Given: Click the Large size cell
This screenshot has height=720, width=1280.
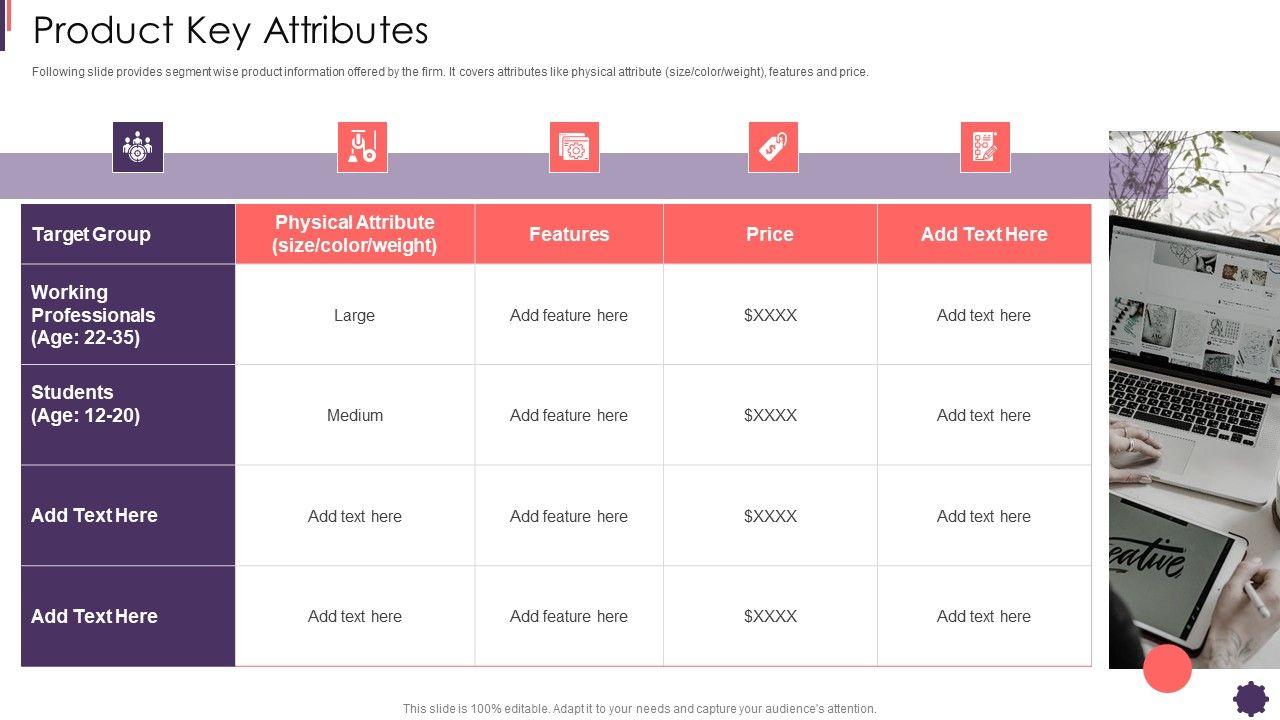Looking at the screenshot, I should (x=354, y=315).
